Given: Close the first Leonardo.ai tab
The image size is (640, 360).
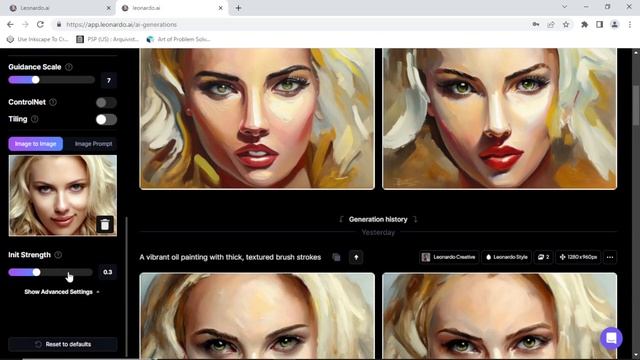Looking at the screenshot, I should pyautogui.click(x=108, y=8).
